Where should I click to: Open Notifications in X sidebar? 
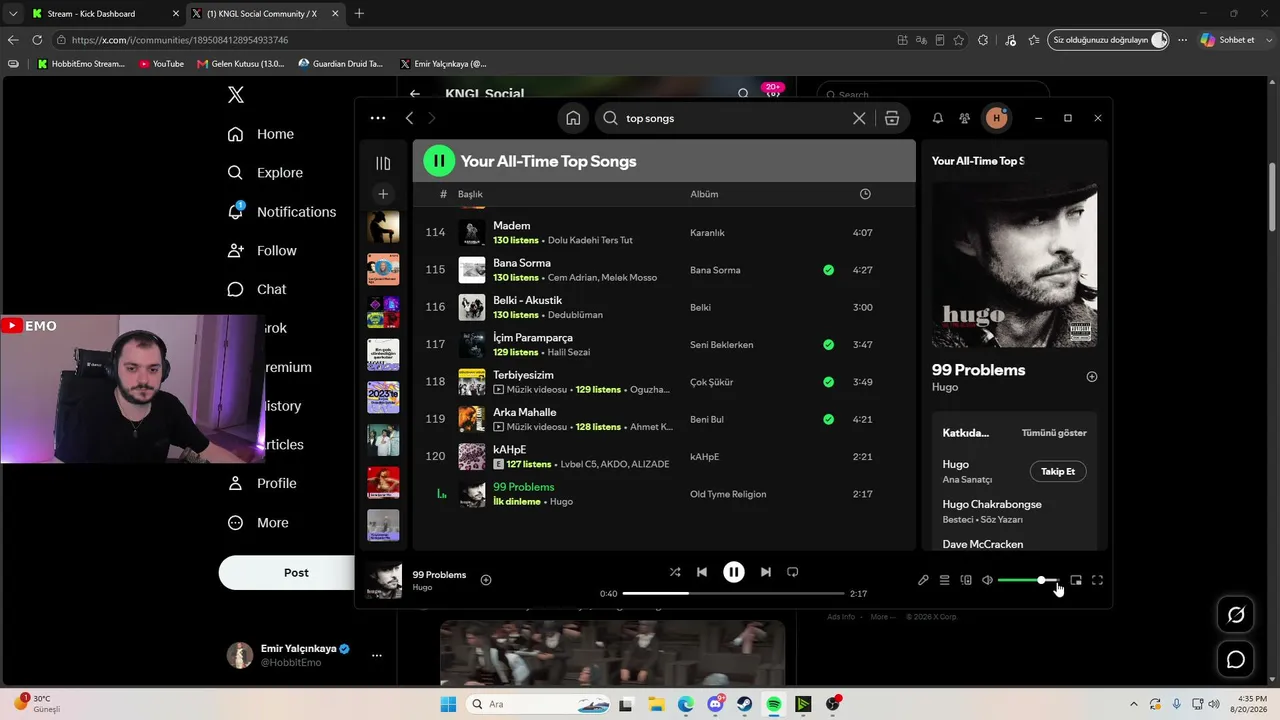tap(281, 212)
